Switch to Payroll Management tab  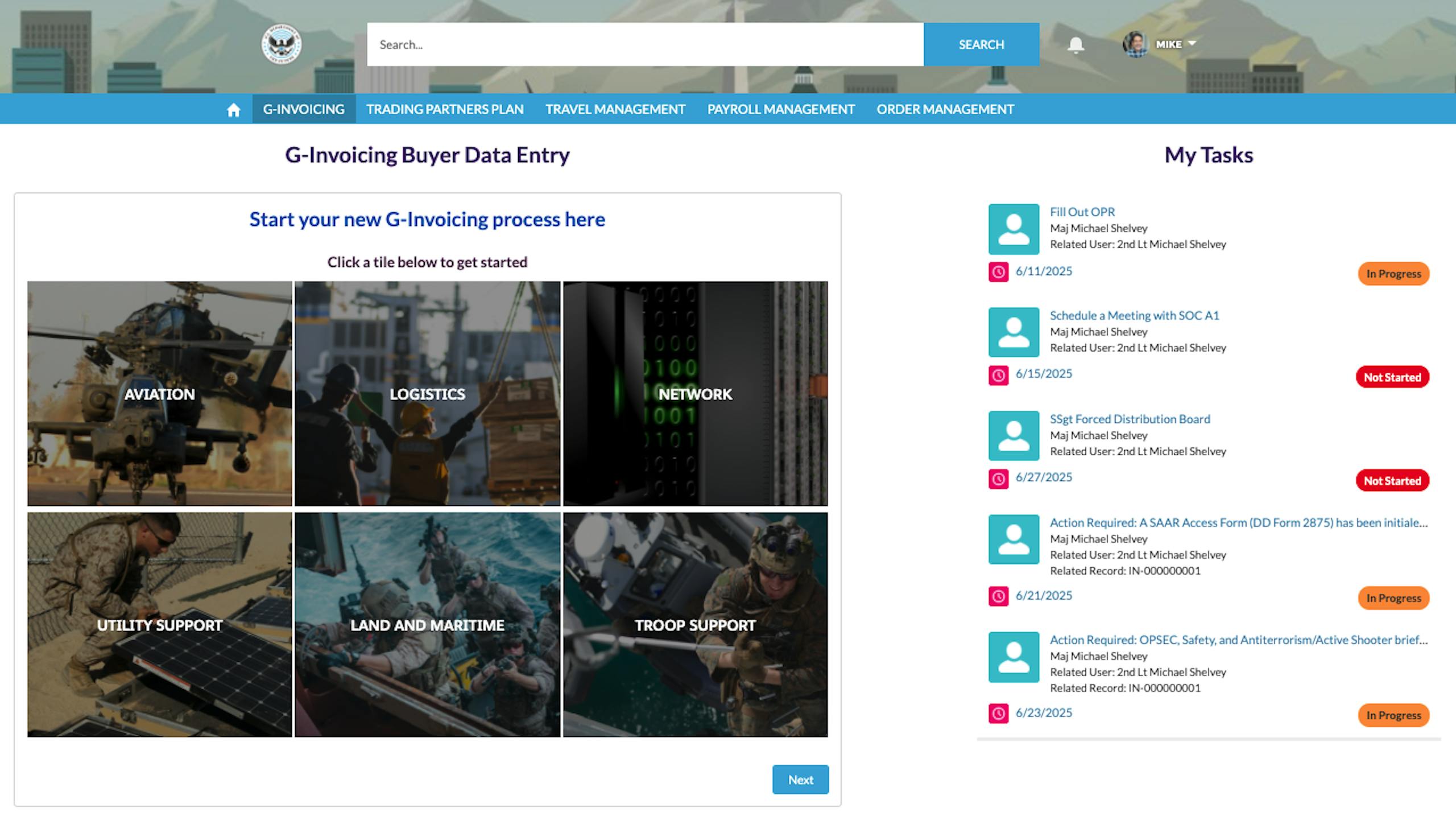tap(780, 109)
